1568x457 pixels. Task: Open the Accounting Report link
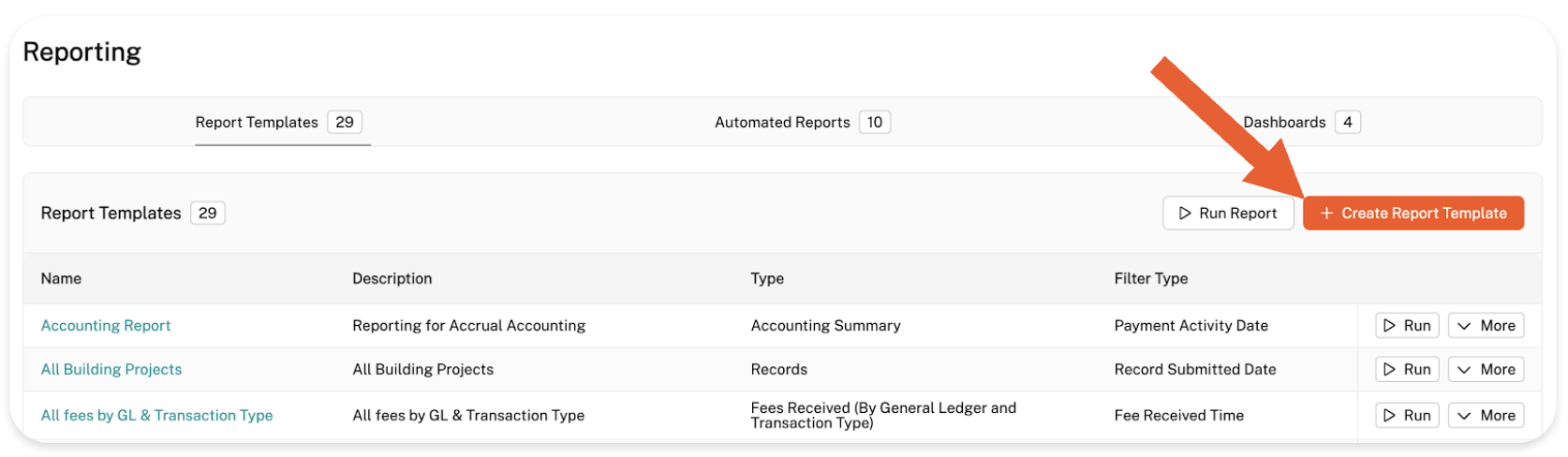tap(106, 326)
